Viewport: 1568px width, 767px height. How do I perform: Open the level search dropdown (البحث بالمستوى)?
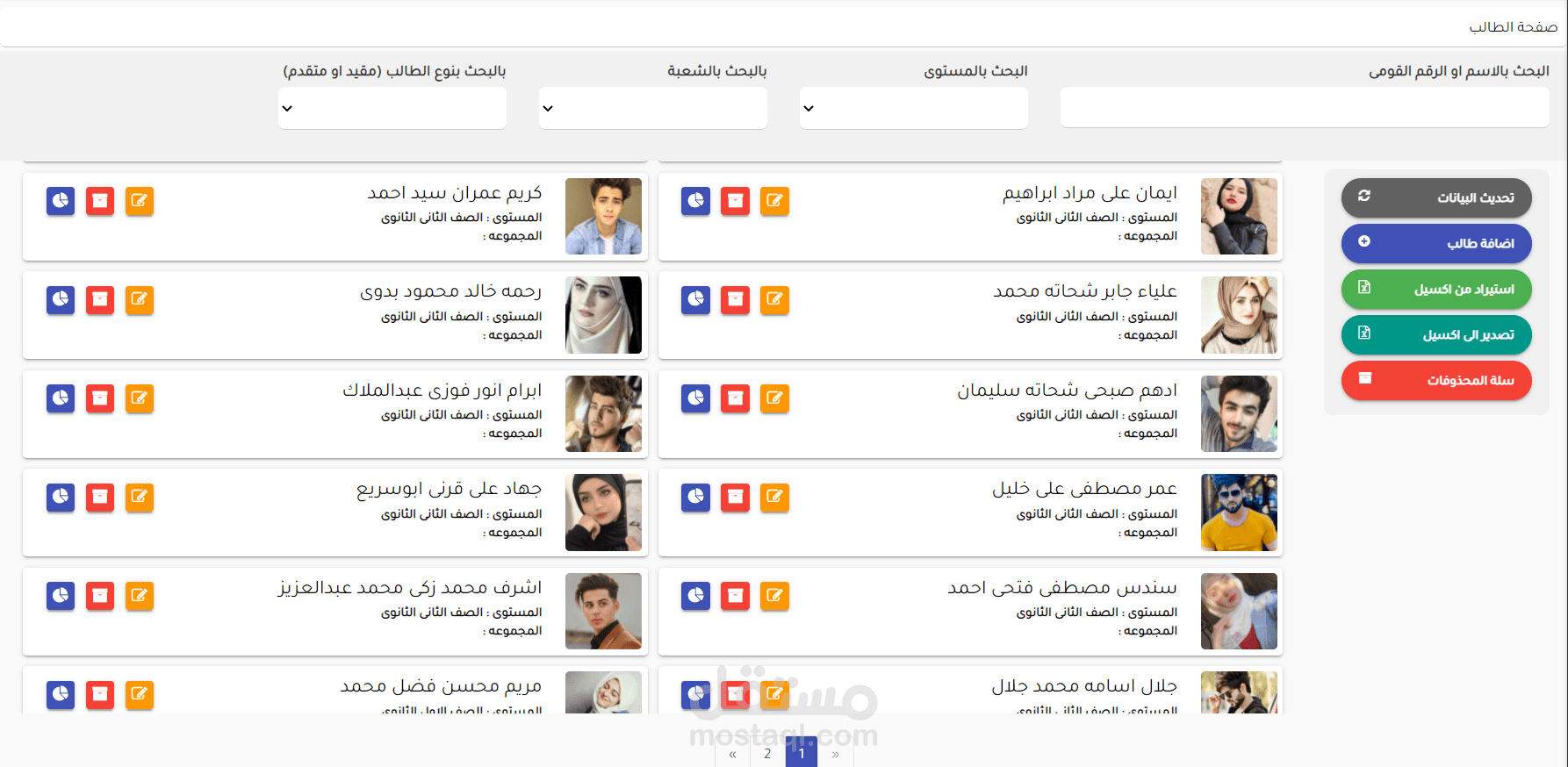coord(914,108)
